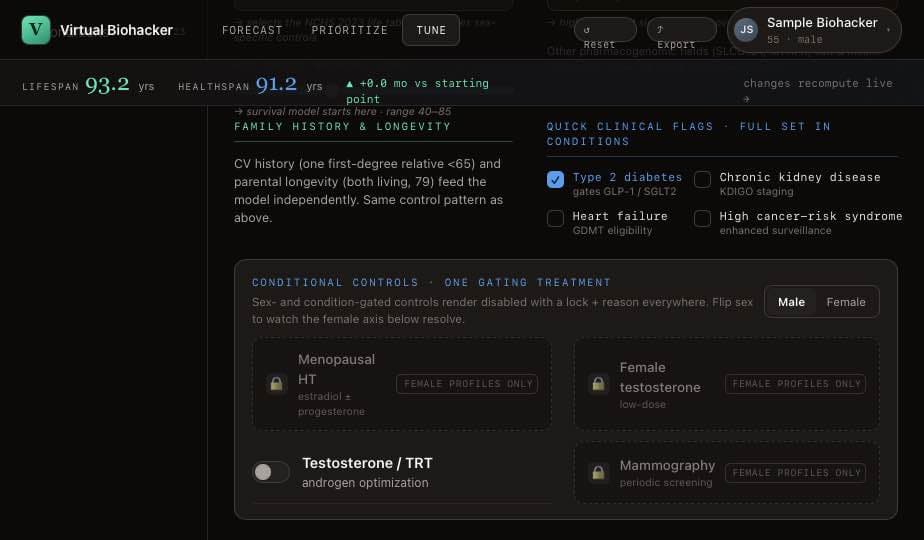924x540 pixels.
Task: Click the green V Virtual Biohacker logo
Action: [36, 30]
